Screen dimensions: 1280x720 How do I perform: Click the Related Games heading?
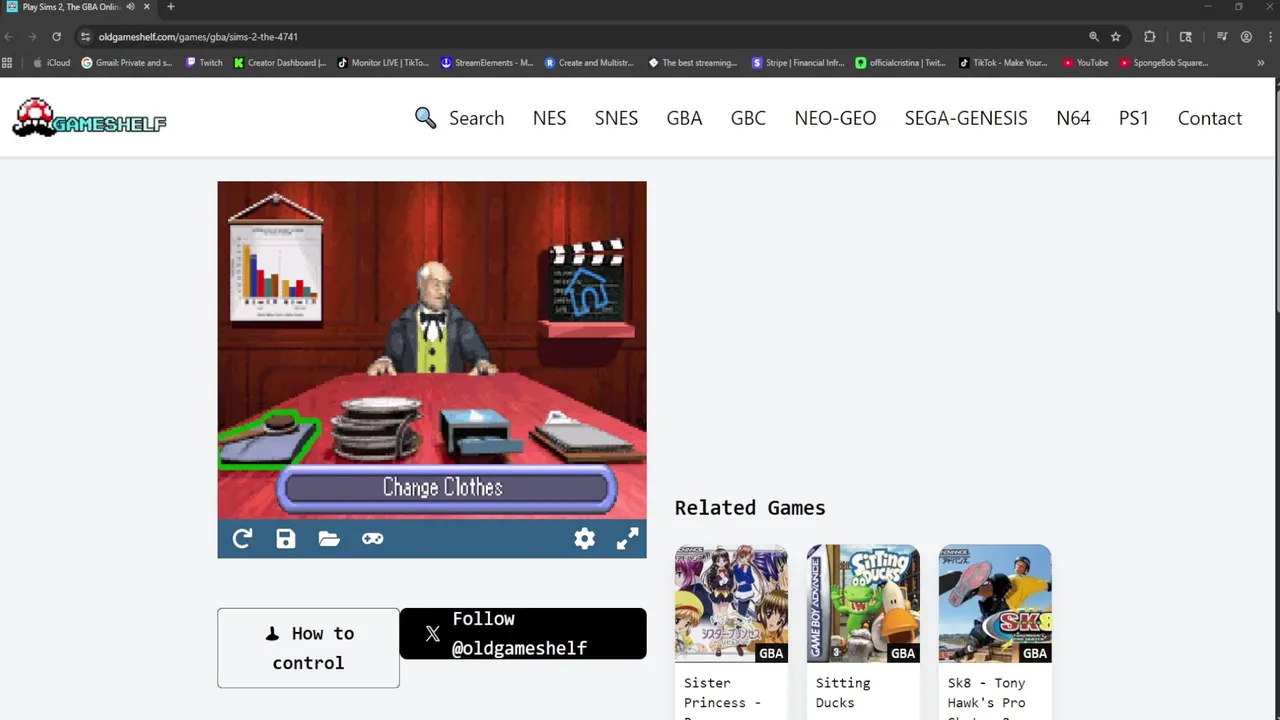pos(750,508)
